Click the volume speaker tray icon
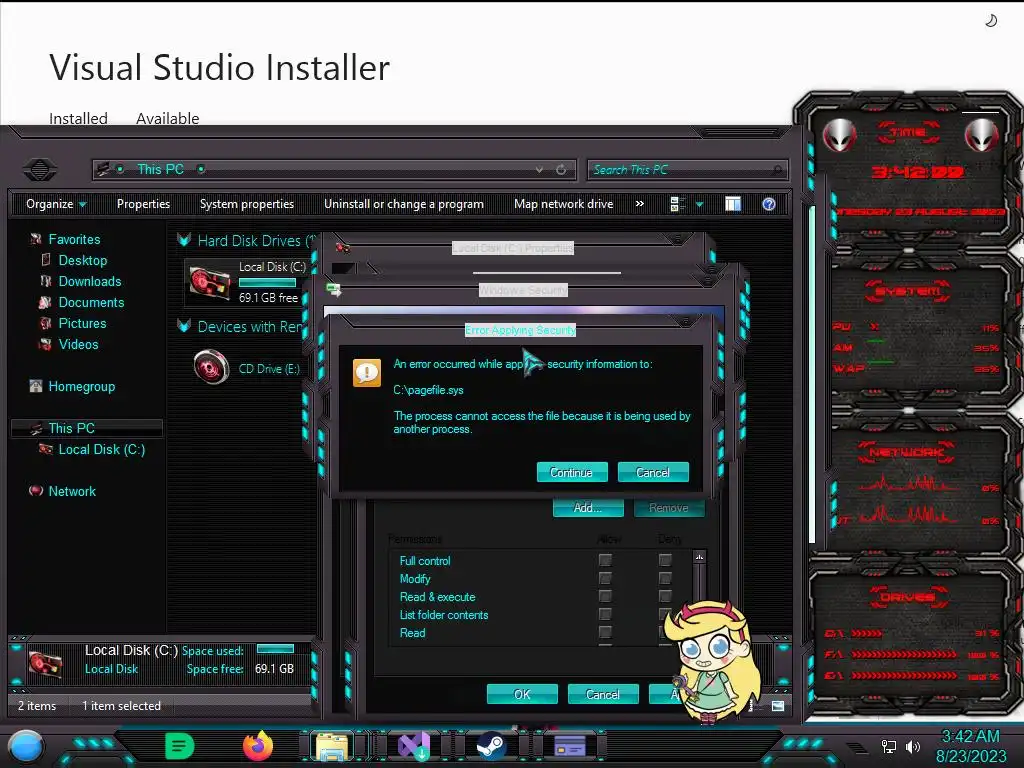The height and width of the screenshot is (768, 1024). [x=913, y=746]
